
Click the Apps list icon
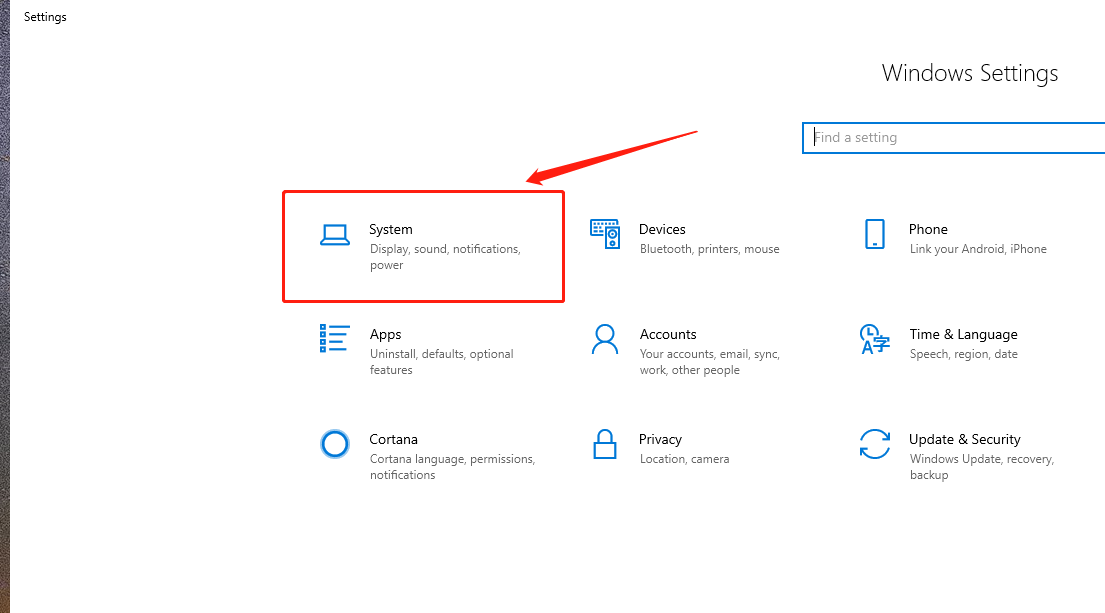pyautogui.click(x=334, y=339)
